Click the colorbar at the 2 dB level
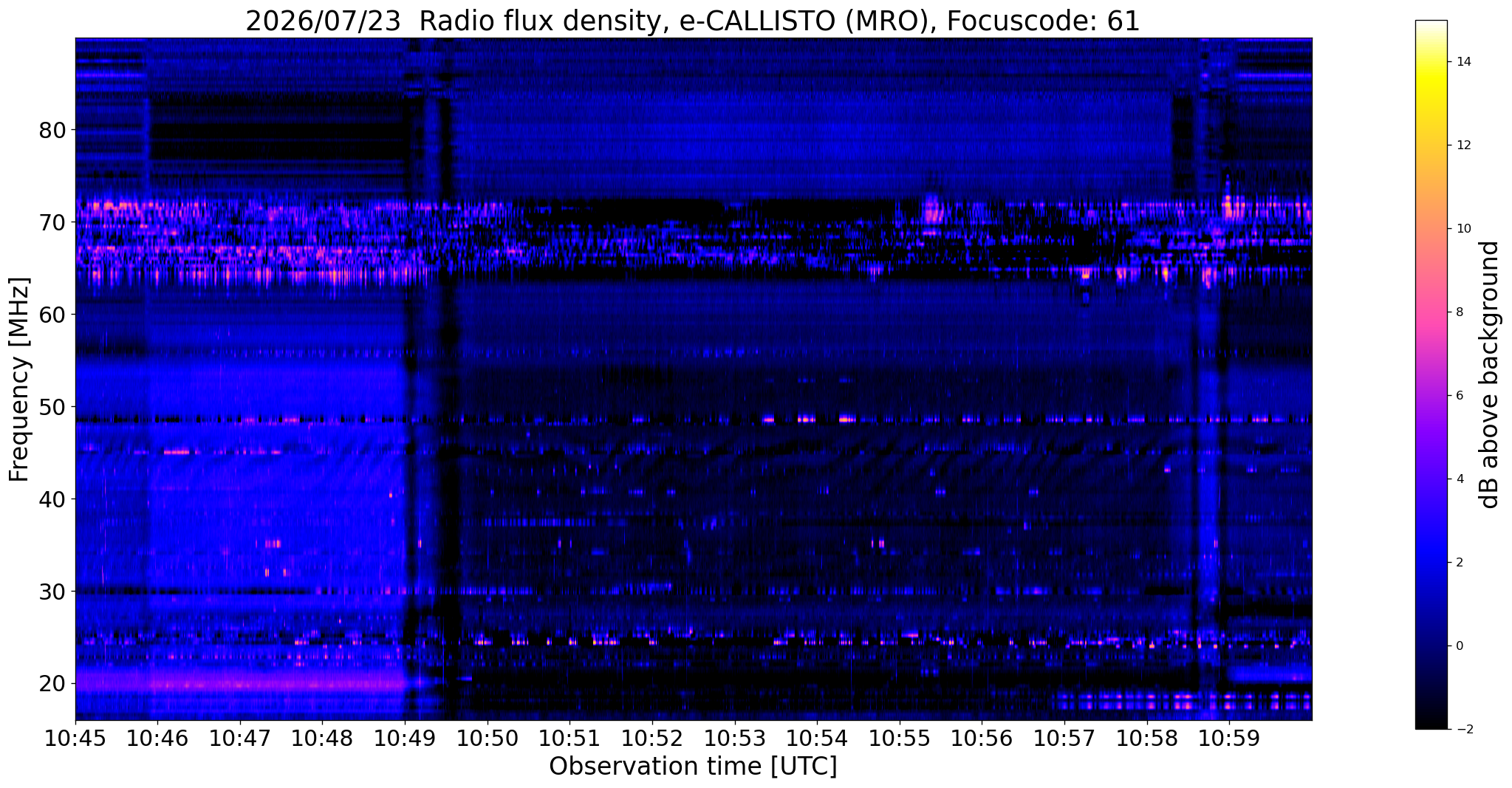This screenshot has width=1512, height=788. [x=1431, y=562]
